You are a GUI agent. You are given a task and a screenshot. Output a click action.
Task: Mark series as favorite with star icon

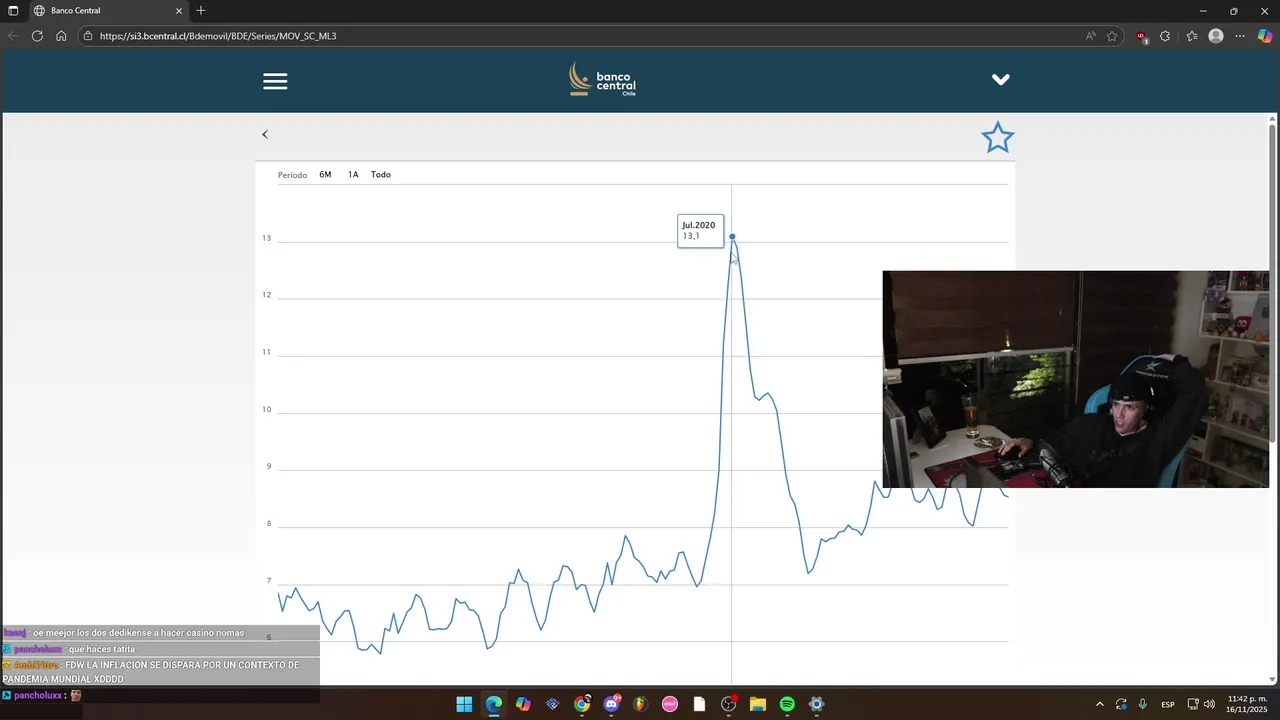click(997, 137)
